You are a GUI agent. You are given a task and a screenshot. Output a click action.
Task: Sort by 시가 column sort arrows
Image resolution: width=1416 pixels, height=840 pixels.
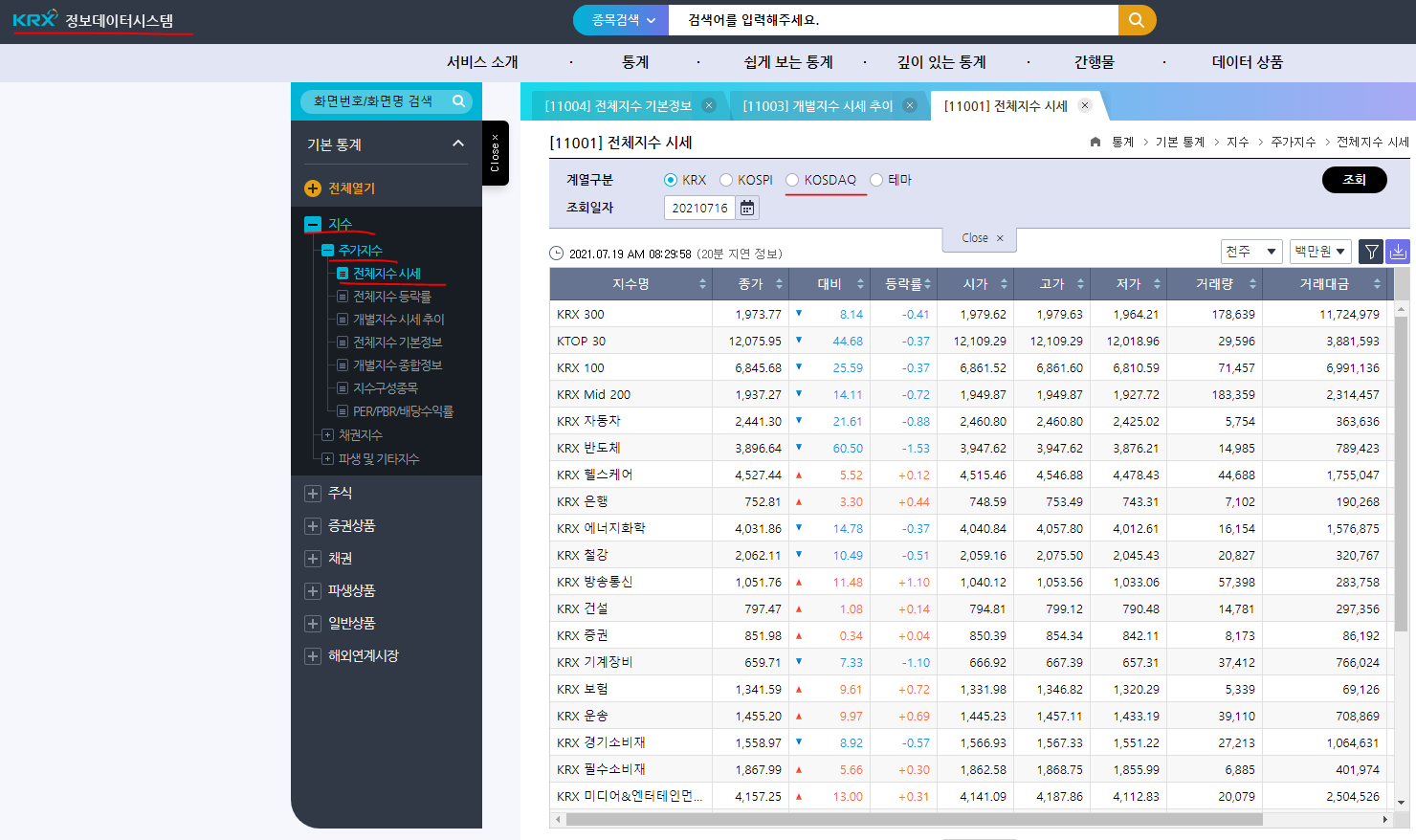coord(1004,284)
